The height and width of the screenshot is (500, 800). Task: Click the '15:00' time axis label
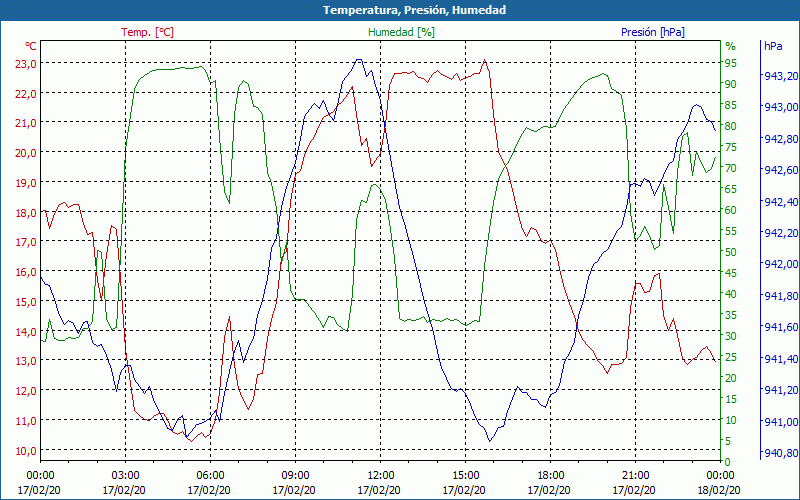465,476
